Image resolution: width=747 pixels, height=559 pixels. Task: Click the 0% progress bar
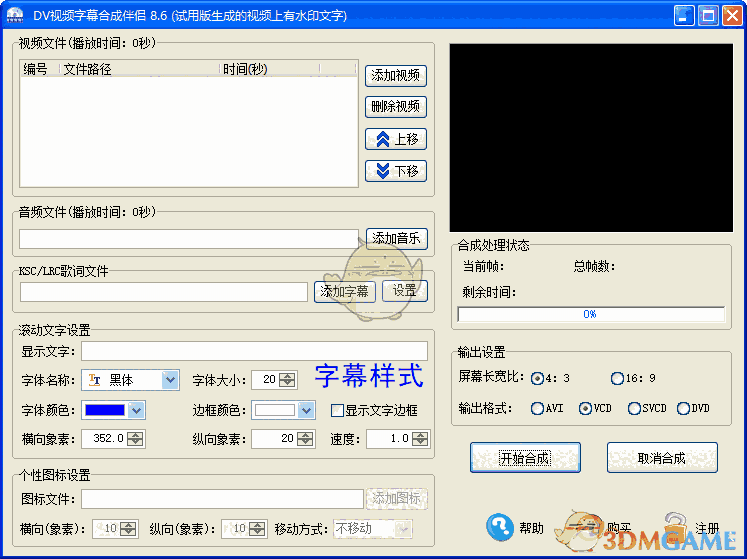pos(591,314)
